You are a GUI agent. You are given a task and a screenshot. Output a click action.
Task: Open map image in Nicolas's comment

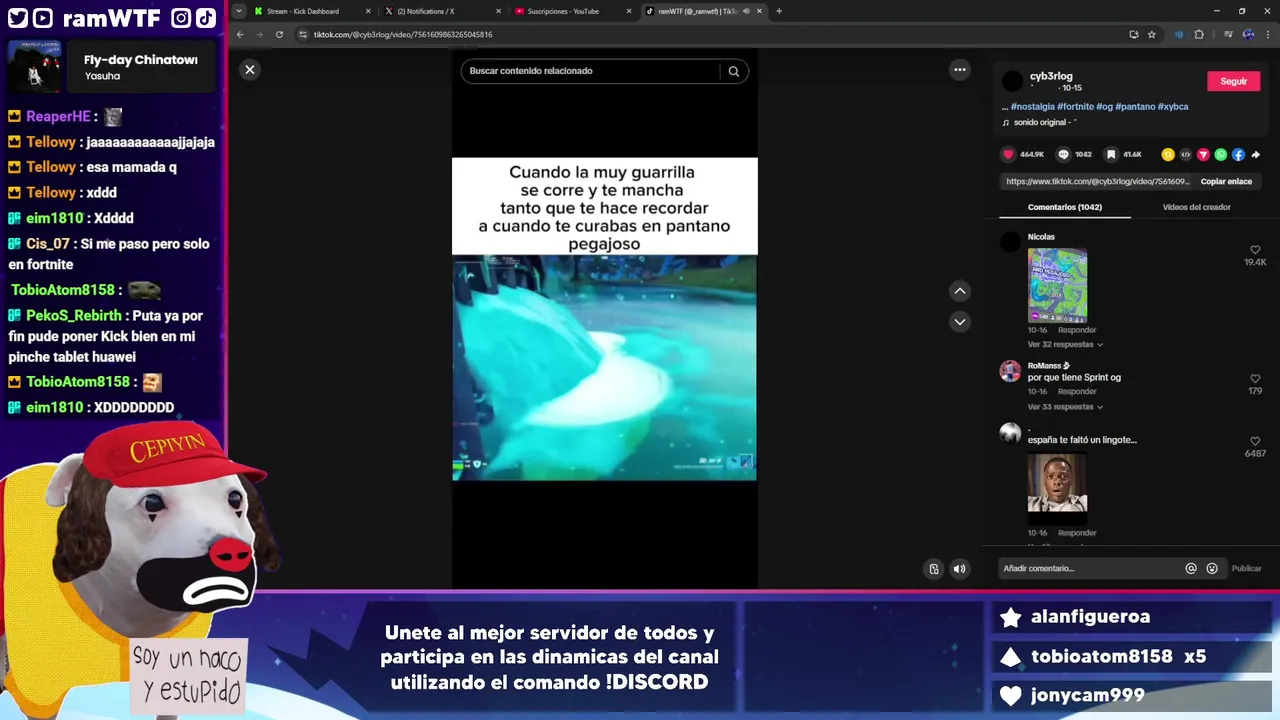coord(1057,285)
